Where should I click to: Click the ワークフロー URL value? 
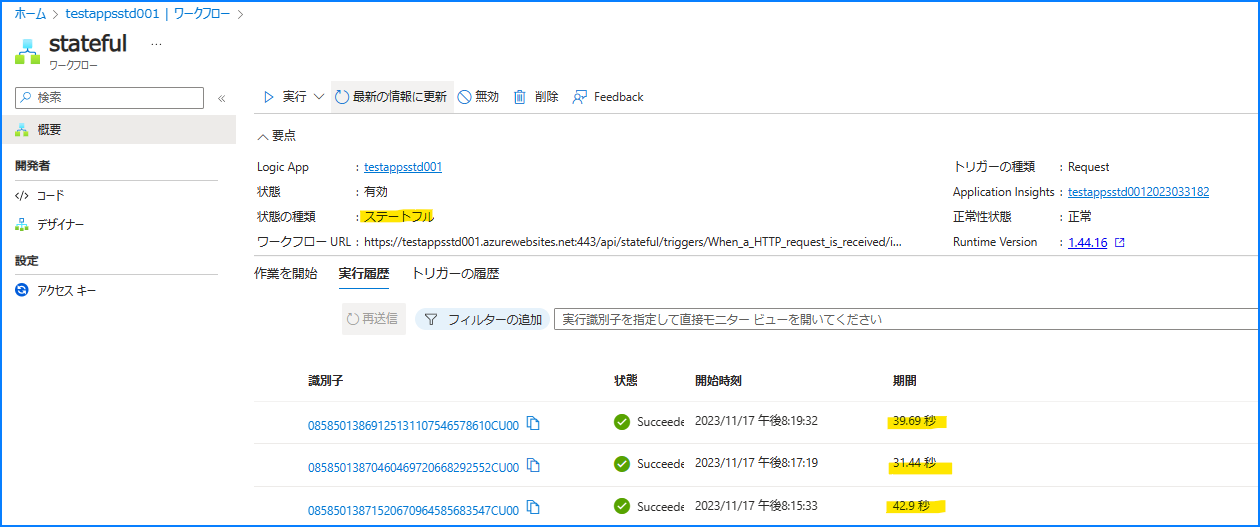(633, 242)
